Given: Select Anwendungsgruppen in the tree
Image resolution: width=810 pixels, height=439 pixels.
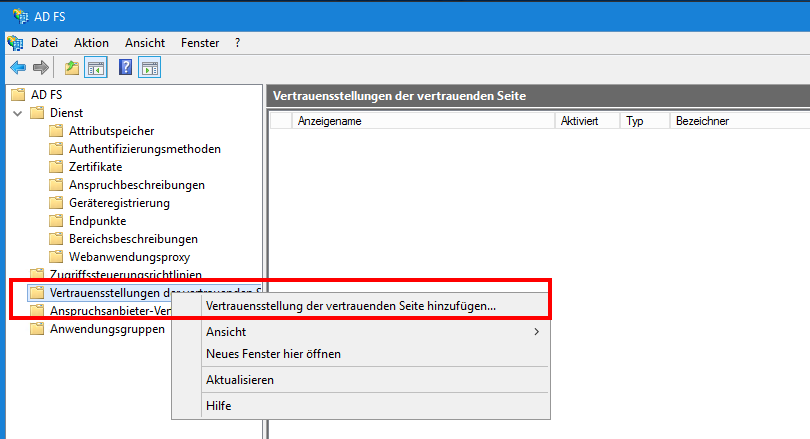Looking at the screenshot, I should click(107, 329).
